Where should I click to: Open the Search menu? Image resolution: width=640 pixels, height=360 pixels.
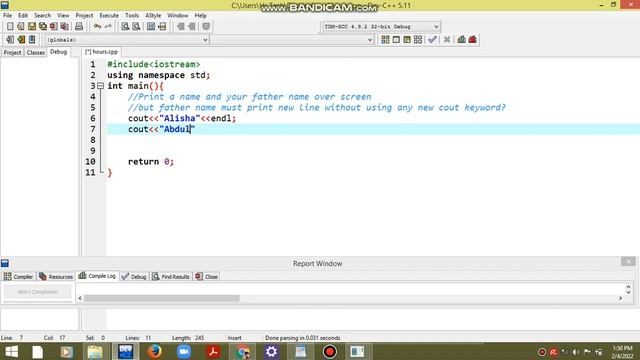pyautogui.click(x=42, y=16)
